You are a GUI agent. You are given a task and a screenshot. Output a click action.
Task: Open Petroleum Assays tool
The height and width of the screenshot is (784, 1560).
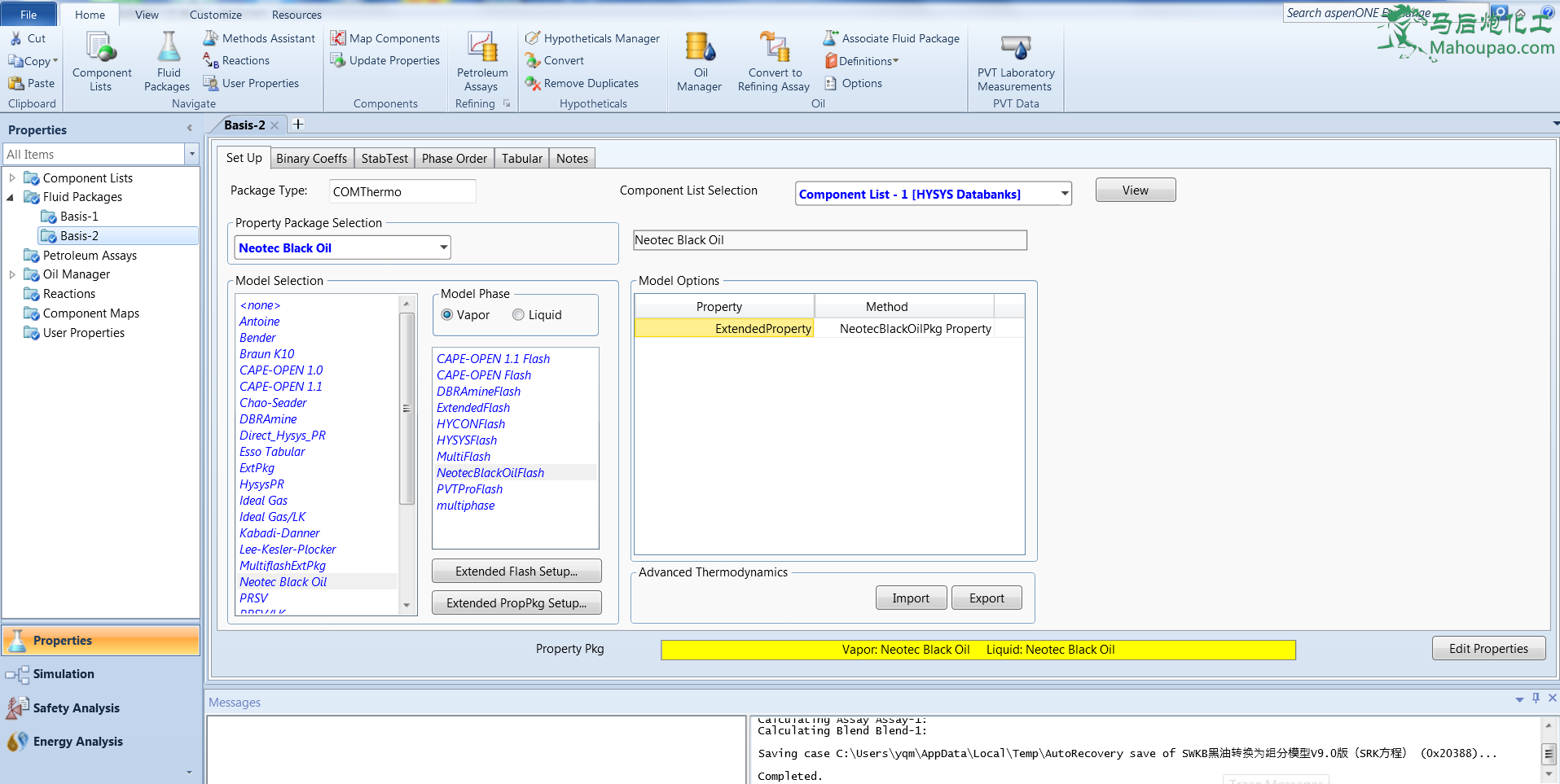(x=481, y=62)
